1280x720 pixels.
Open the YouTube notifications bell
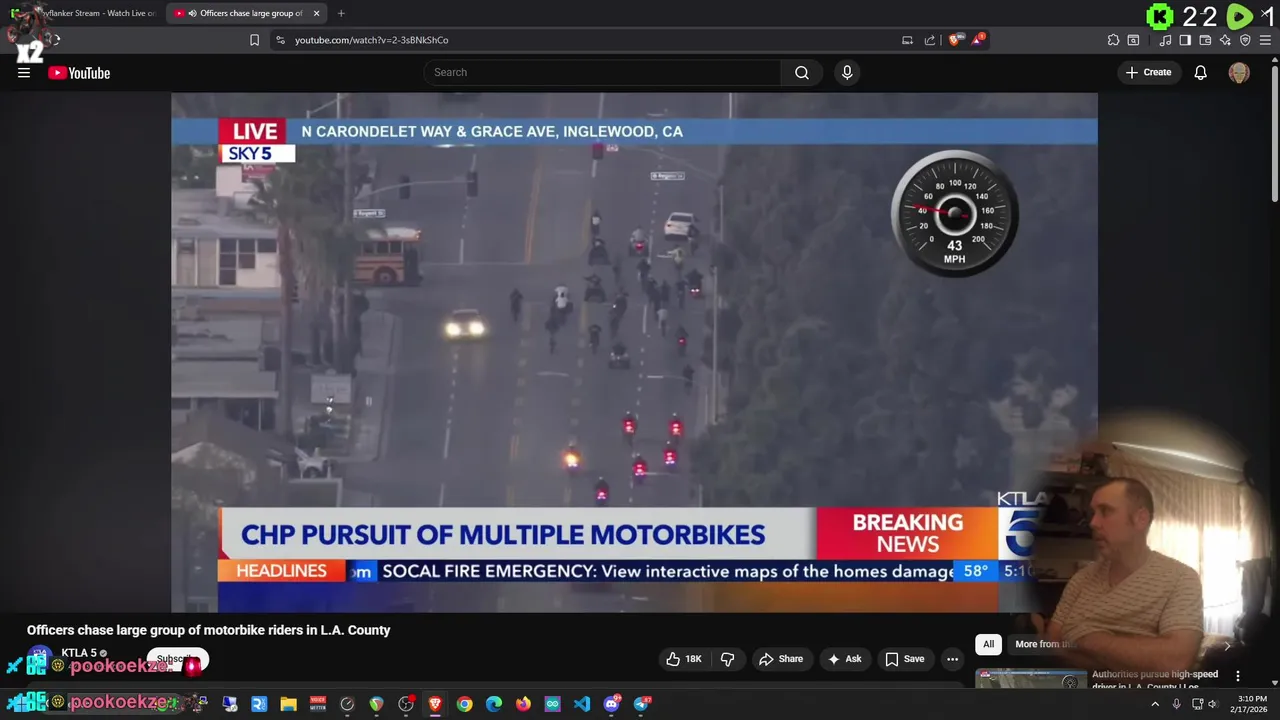click(1201, 72)
